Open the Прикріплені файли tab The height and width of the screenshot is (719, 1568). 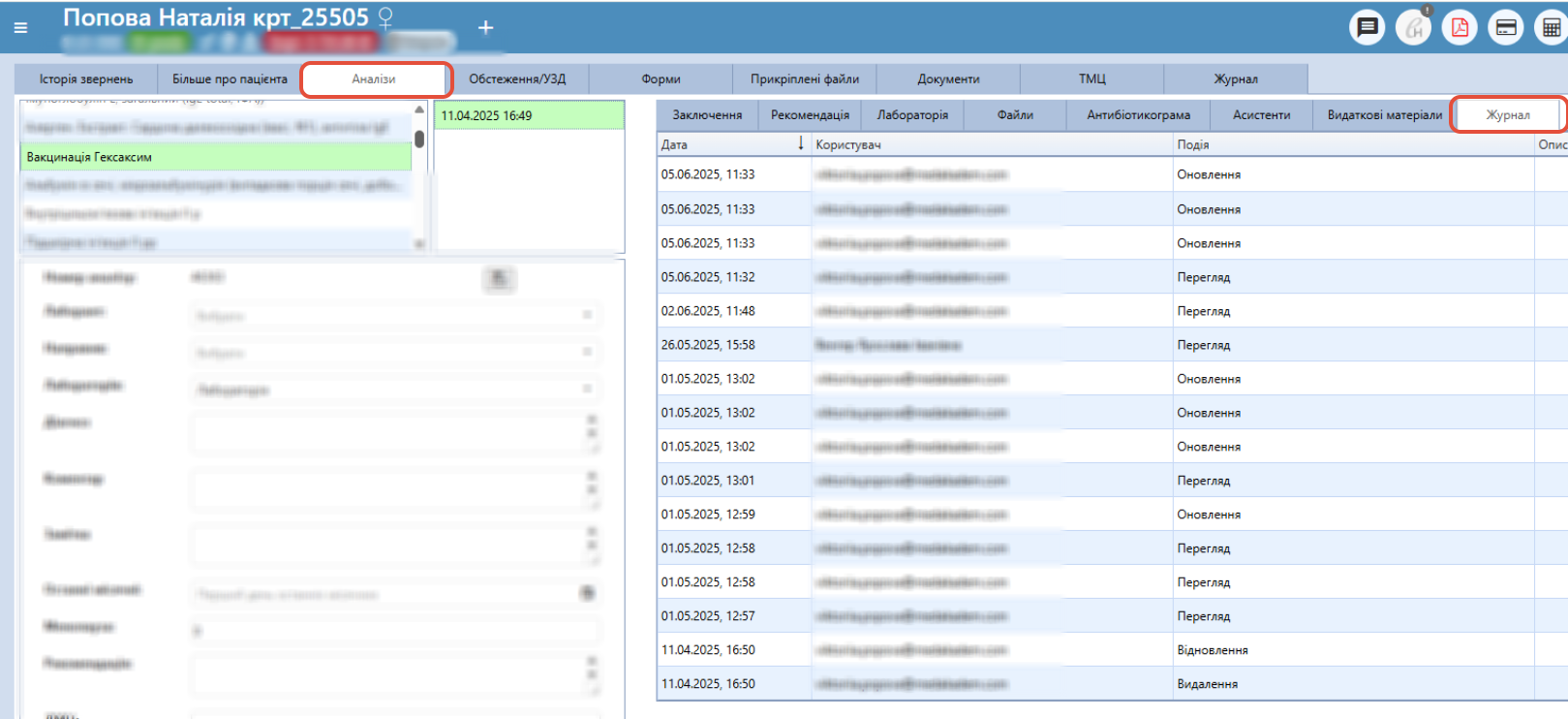click(x=805, y=78)
